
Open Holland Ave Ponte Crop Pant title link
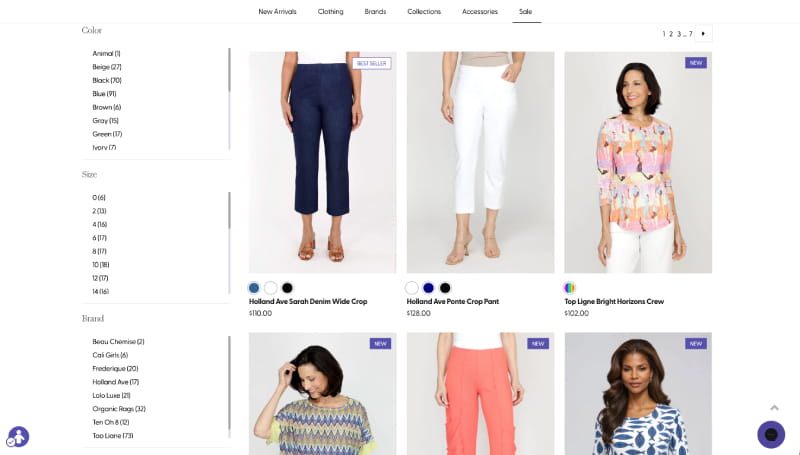(x=452, y=301)
